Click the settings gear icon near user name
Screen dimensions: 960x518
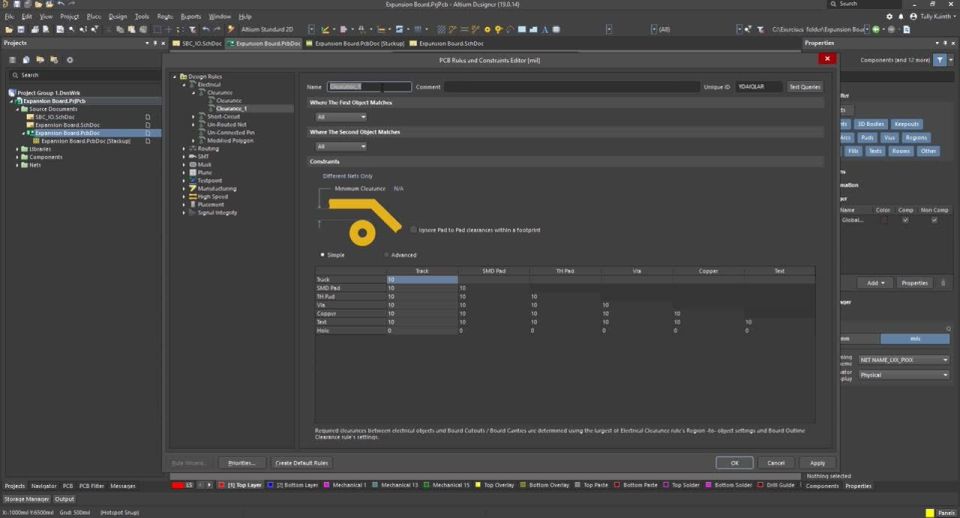890,17
